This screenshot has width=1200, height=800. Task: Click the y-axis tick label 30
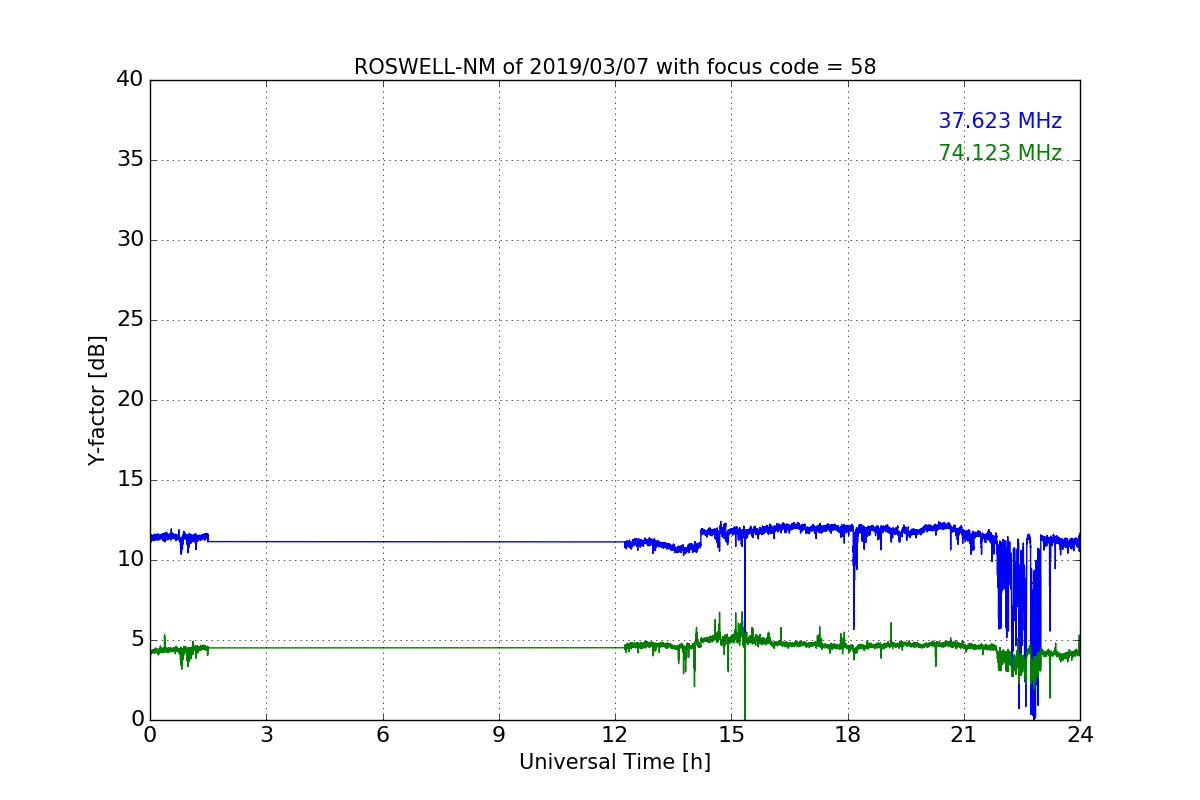tap(129, 240)
